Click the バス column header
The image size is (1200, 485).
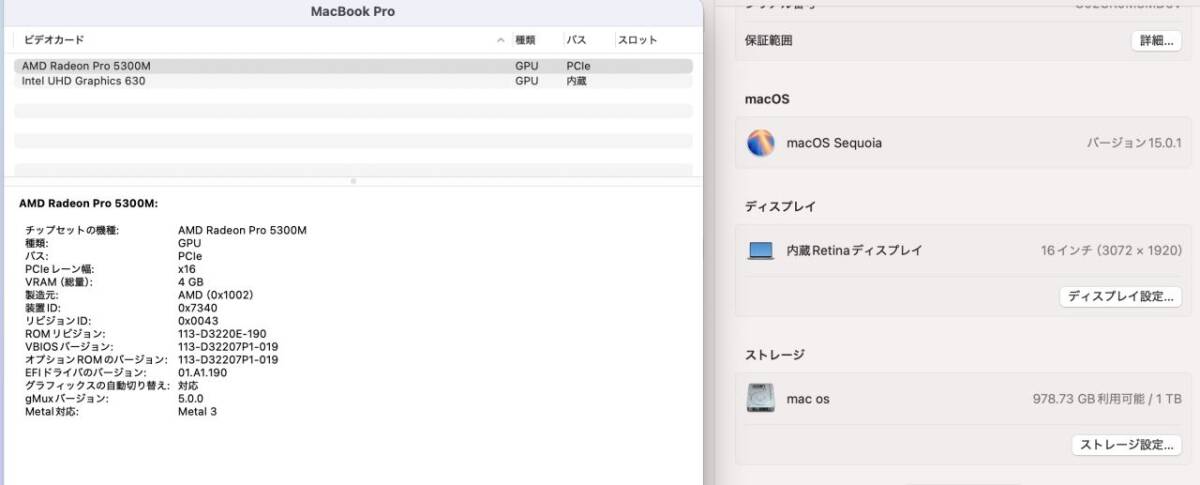(576, 40)
